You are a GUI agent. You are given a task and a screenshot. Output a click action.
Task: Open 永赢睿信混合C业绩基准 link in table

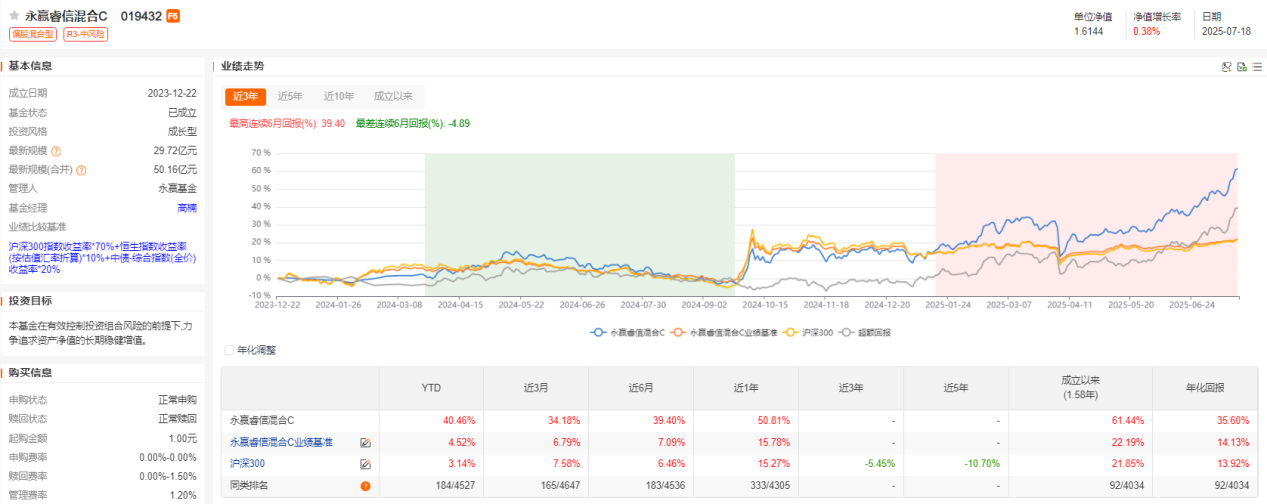[281, 442]
